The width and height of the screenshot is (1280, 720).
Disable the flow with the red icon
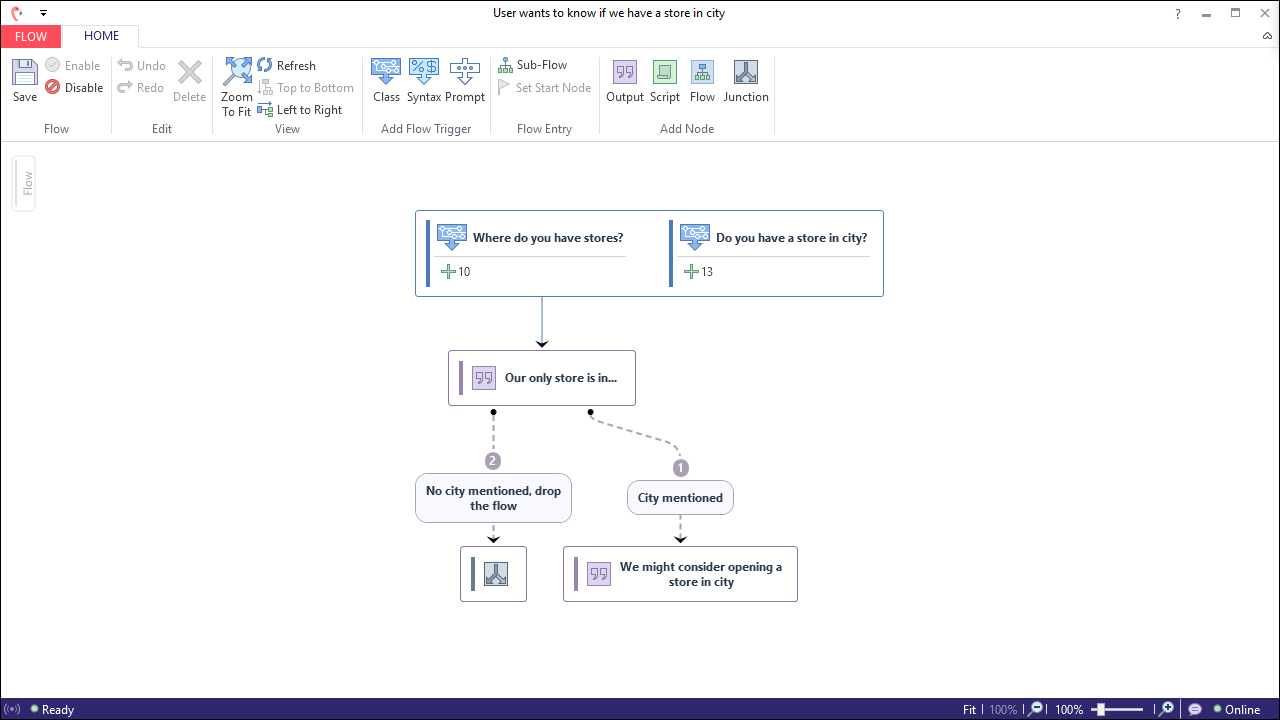74,87
